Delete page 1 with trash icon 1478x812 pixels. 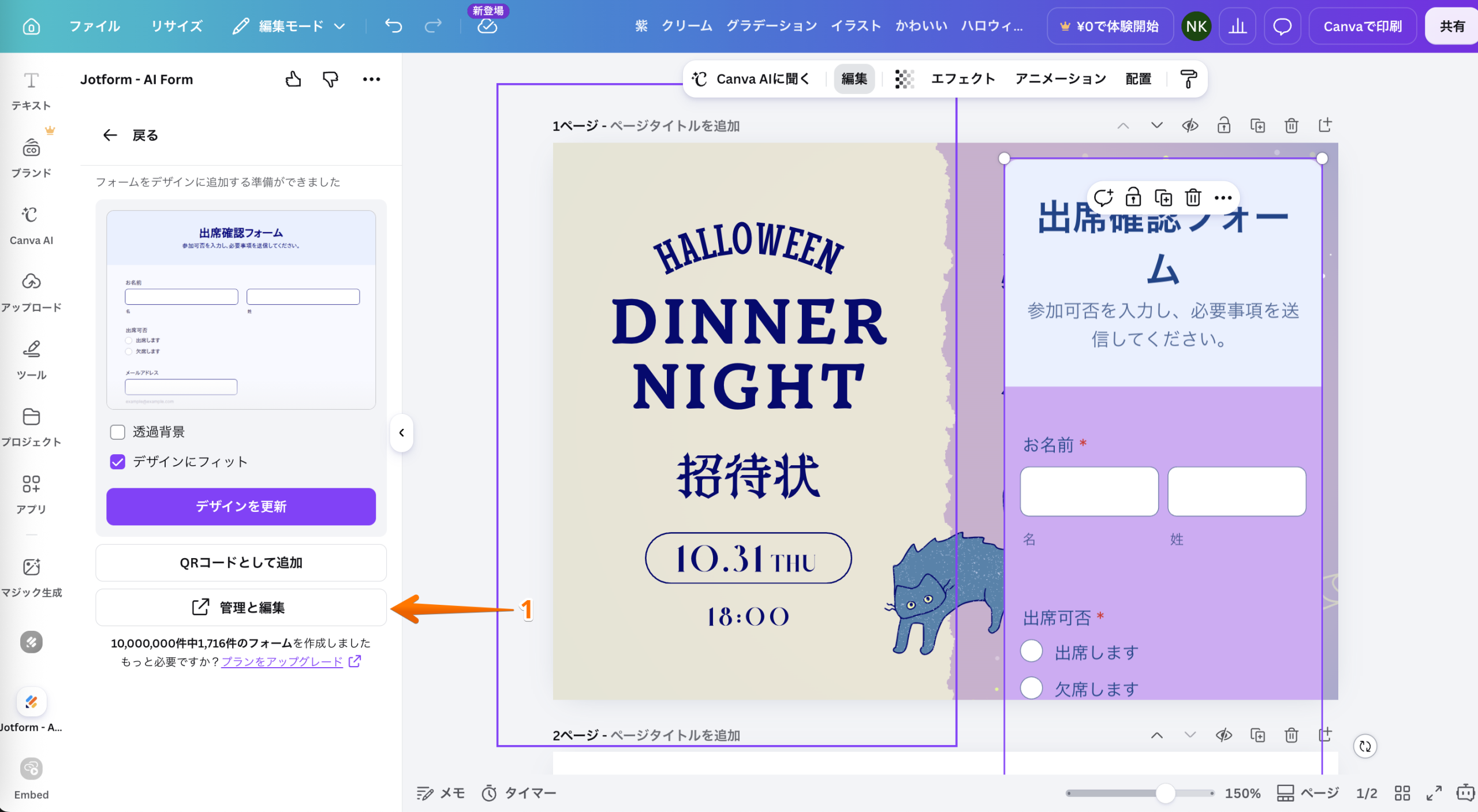point(1292,125)
